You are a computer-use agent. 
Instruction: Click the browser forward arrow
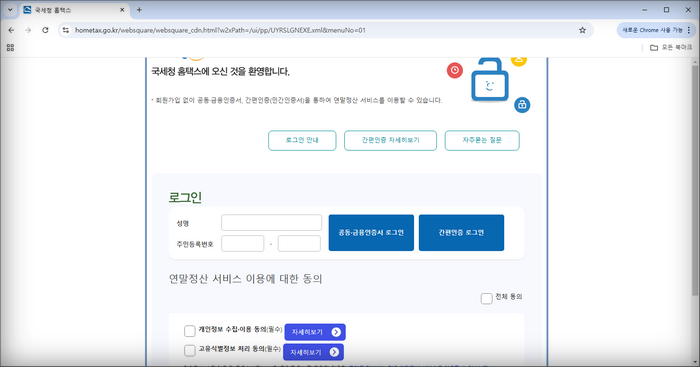[x=28, y=30]
